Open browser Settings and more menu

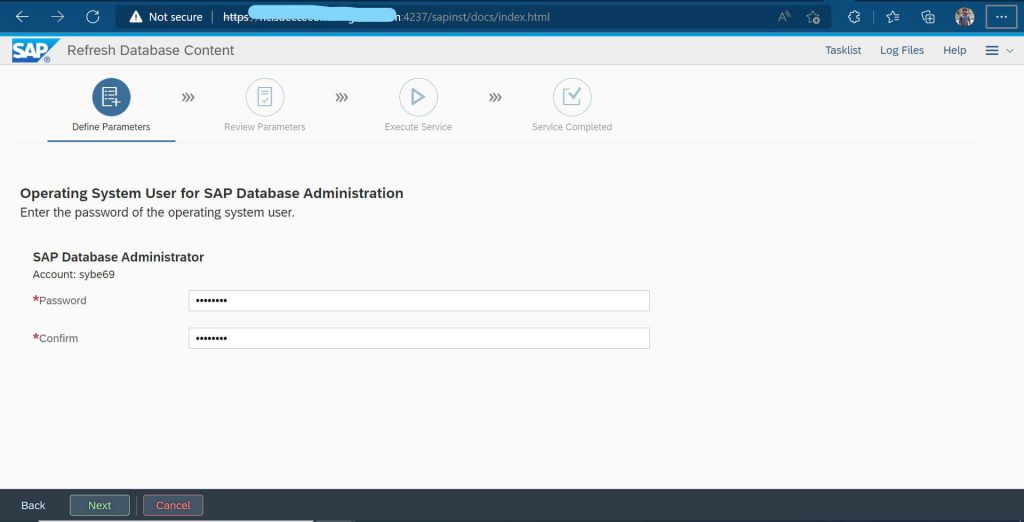pos(1001,17)
